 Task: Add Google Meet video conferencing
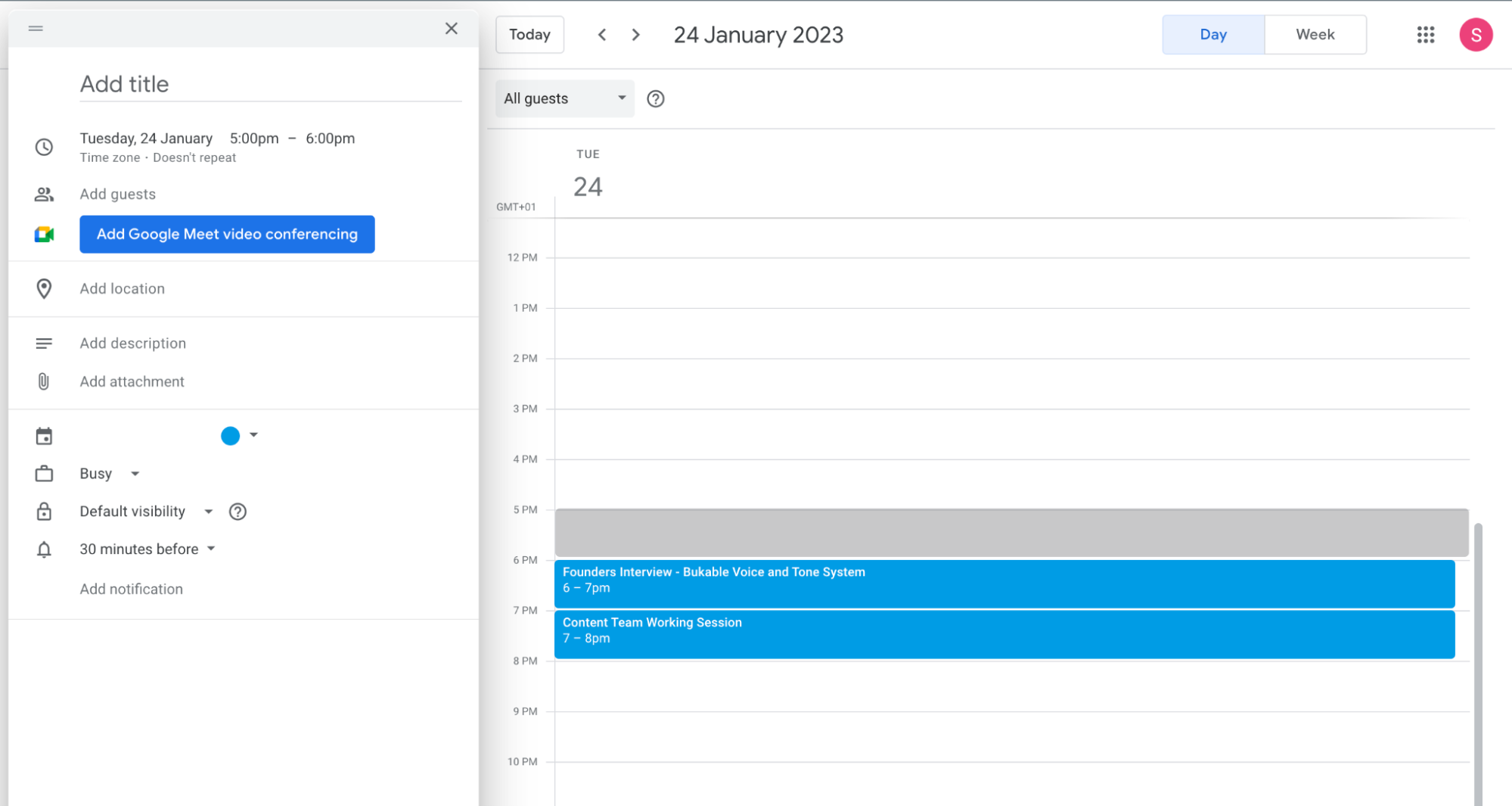227,235
